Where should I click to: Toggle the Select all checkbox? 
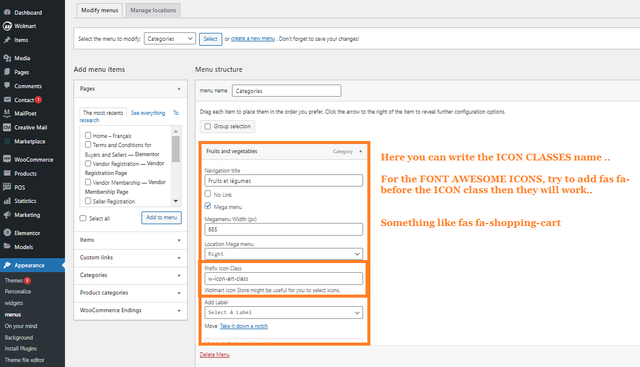click(83, 218)
